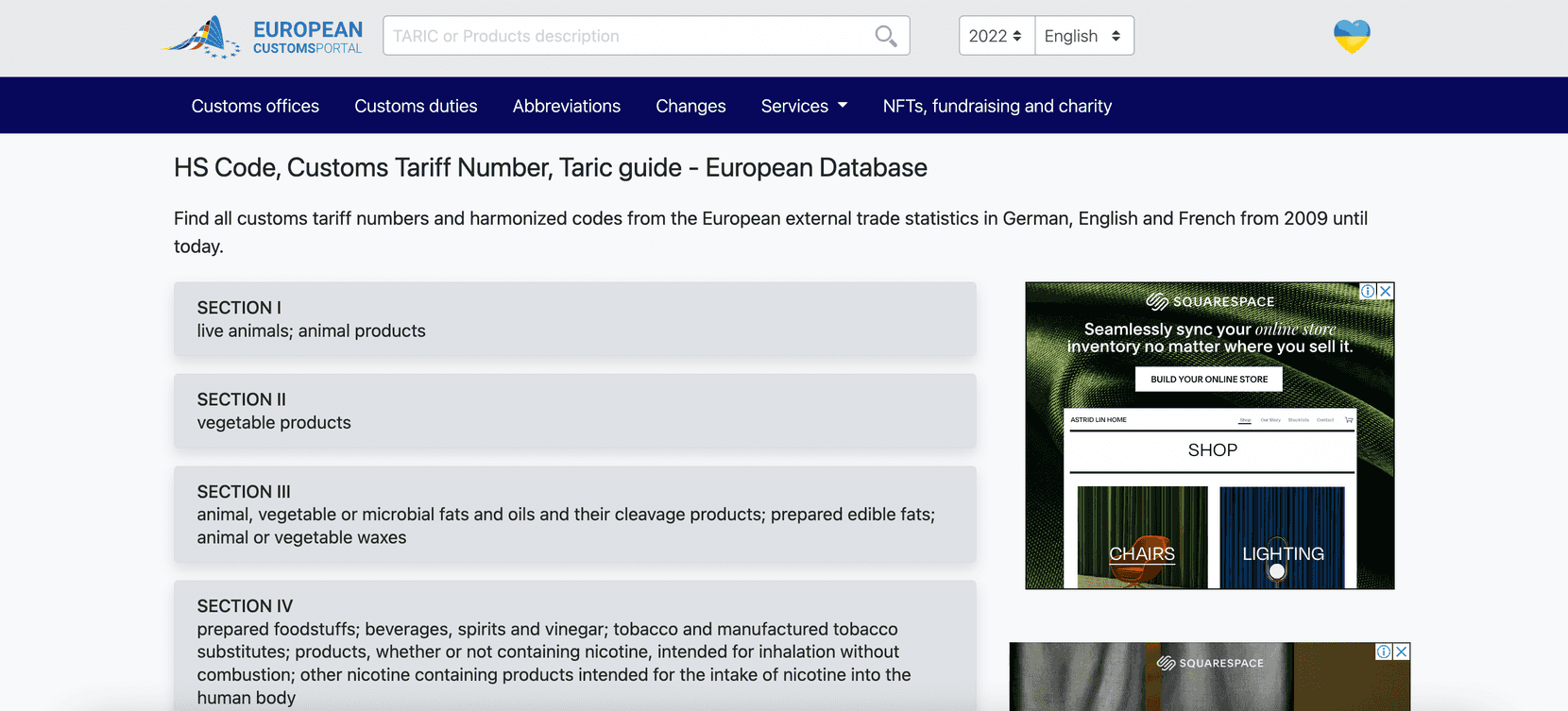Open NFTs, fundraising and charity link
Viewport: 1568px width, 711px height.
997,106
